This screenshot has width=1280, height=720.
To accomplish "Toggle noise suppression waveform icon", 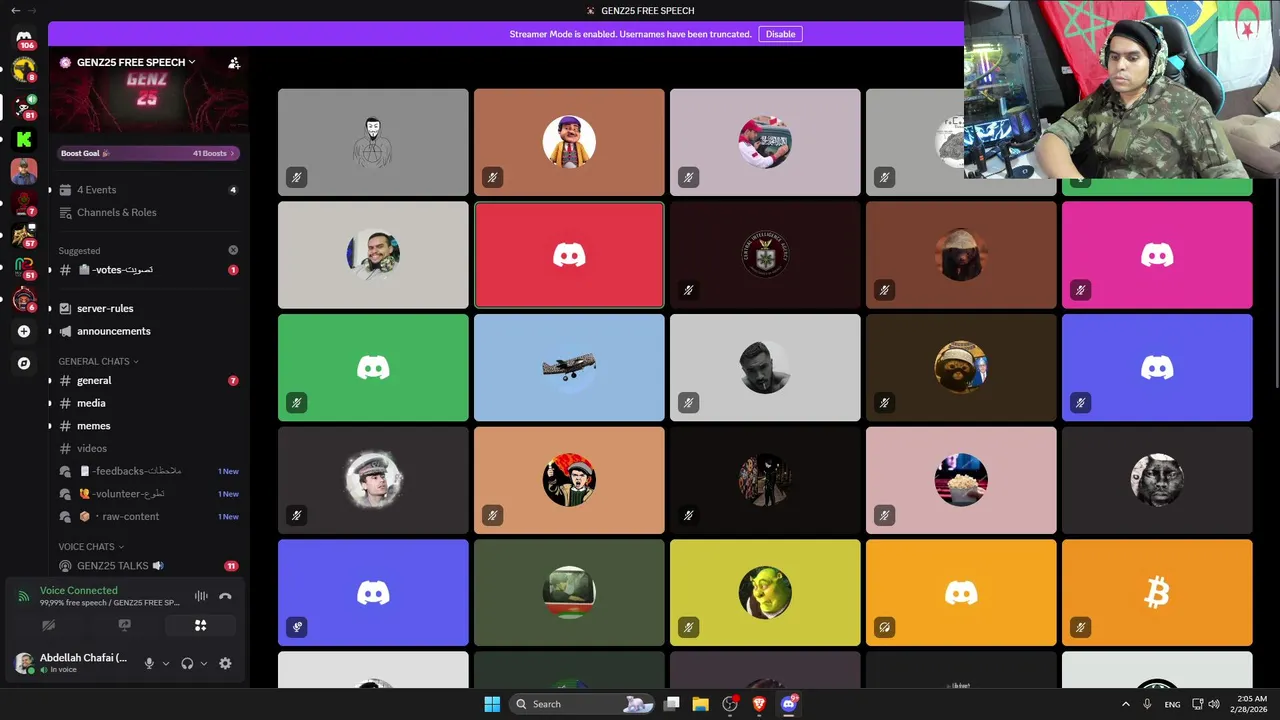I will click(x=201, y=596).
